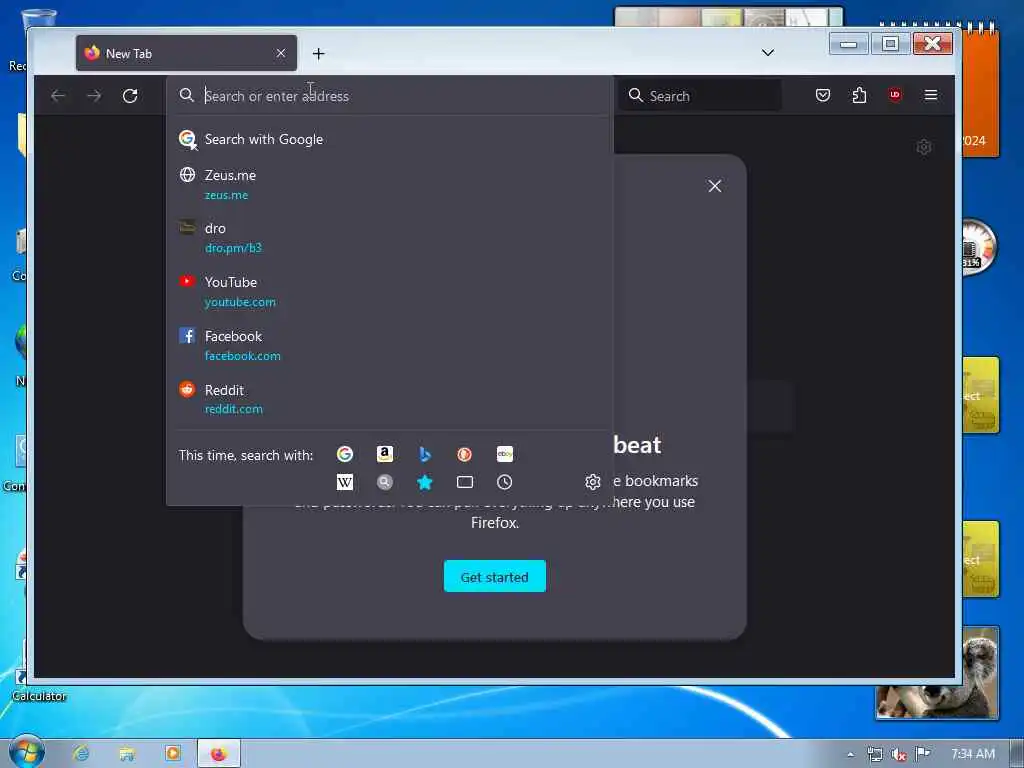Select the gray magnifier search engine icon
The height and width of the screenshot is (768, 1024).
point(385,482)
